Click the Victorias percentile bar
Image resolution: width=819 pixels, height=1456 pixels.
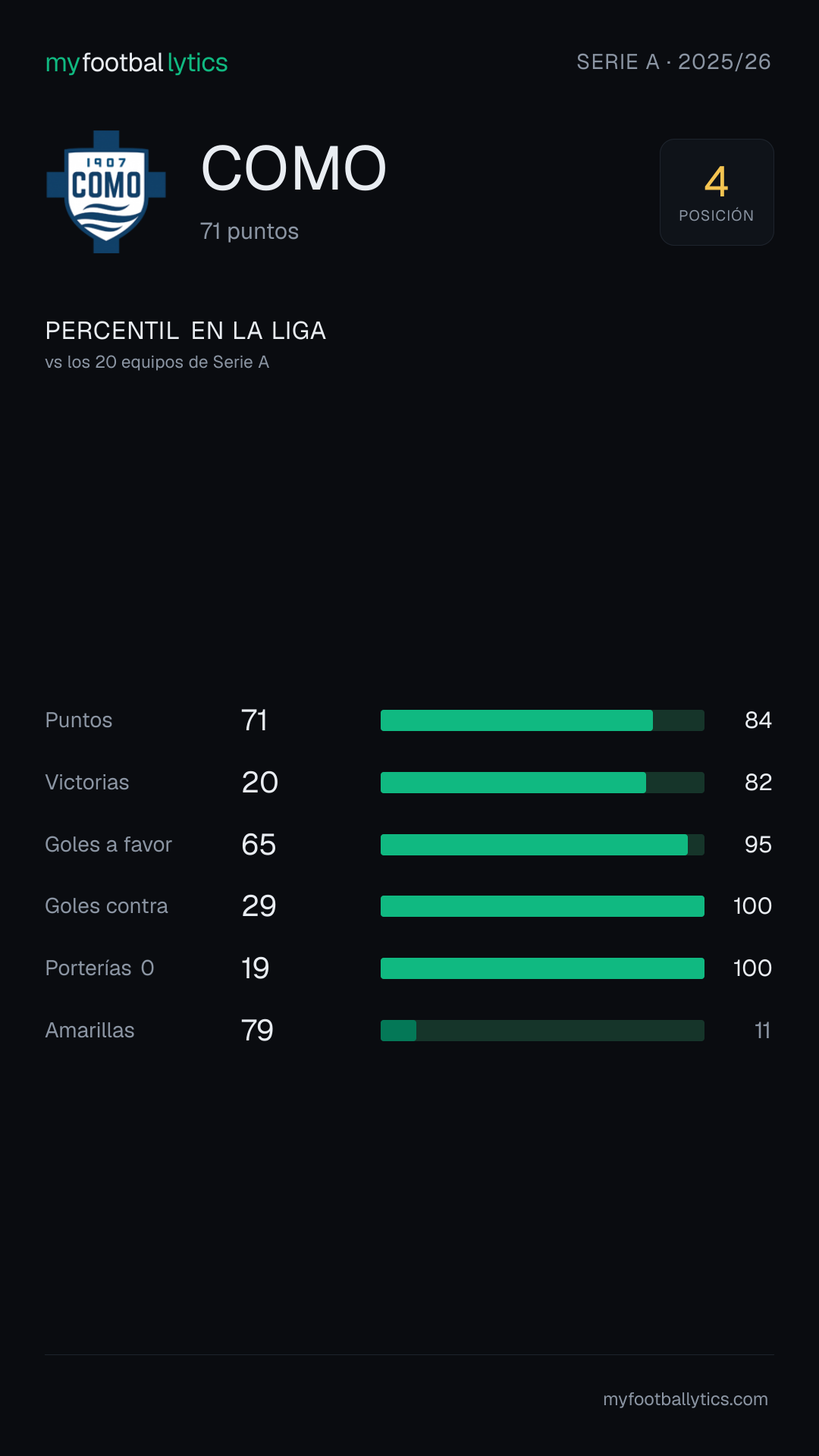tap(542, 783)
